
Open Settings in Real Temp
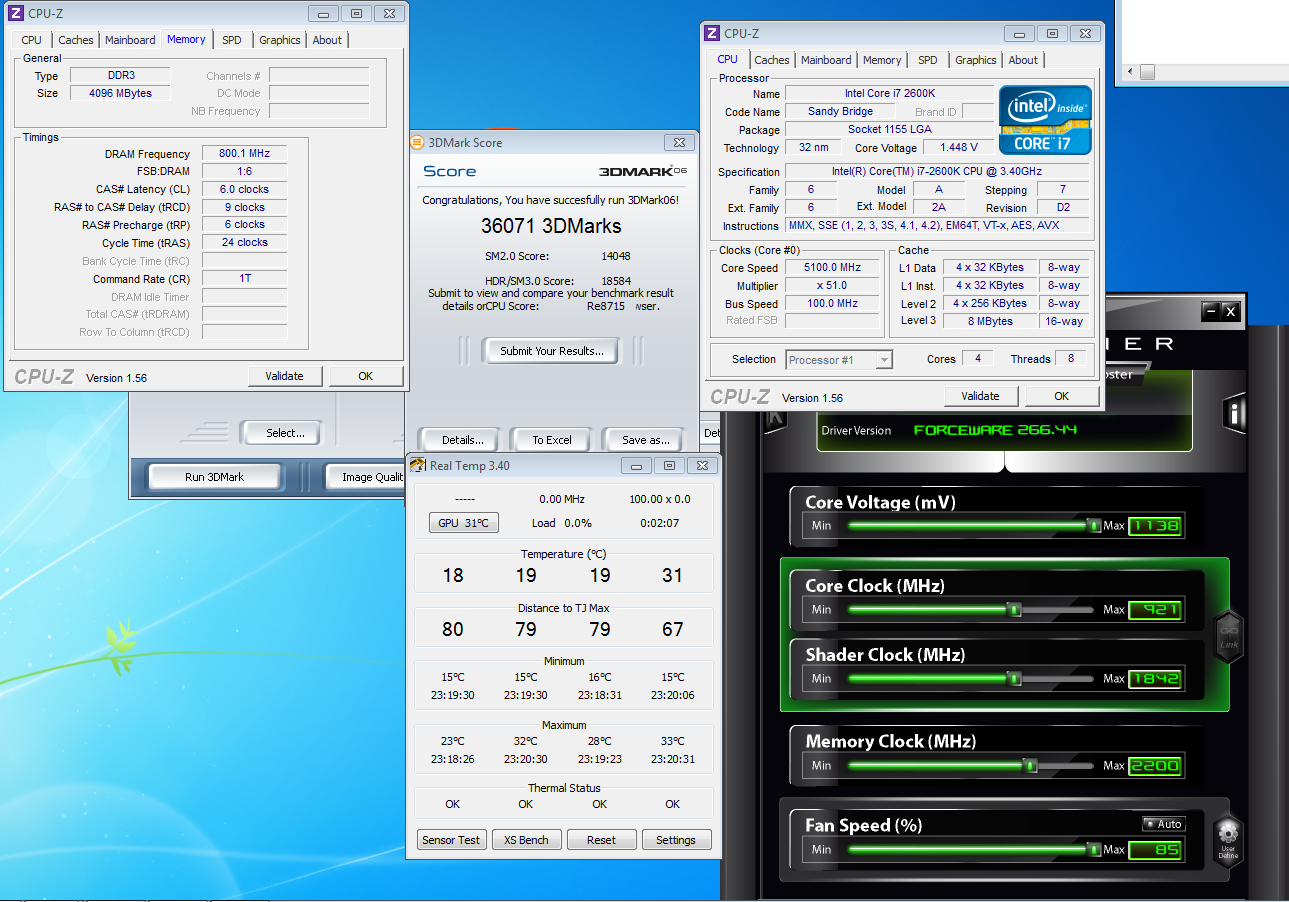pos(676,840)
